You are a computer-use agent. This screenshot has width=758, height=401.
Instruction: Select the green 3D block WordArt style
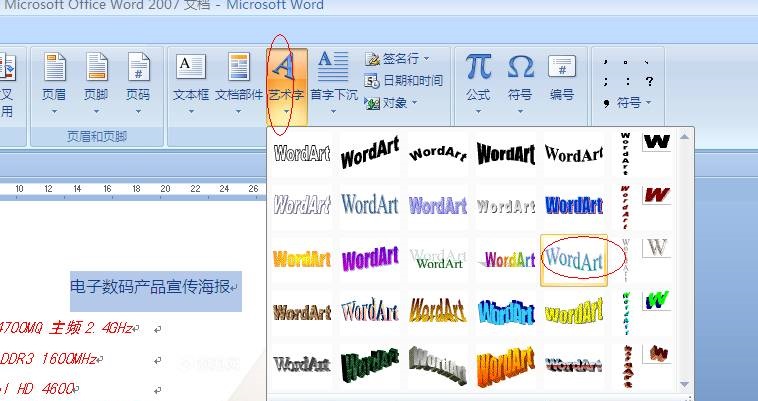click(x=369, y=364)
